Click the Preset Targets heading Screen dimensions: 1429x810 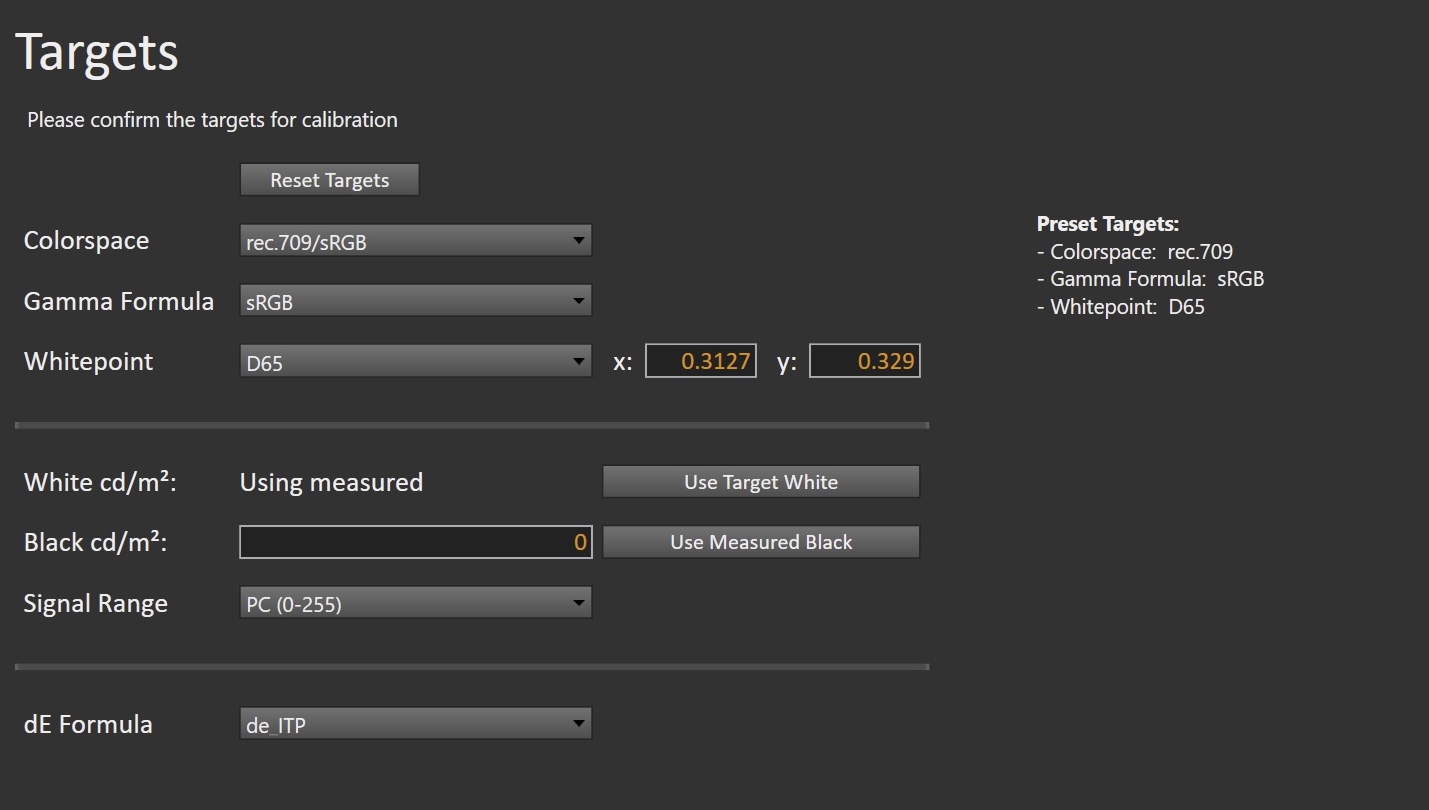[1107, 224]
